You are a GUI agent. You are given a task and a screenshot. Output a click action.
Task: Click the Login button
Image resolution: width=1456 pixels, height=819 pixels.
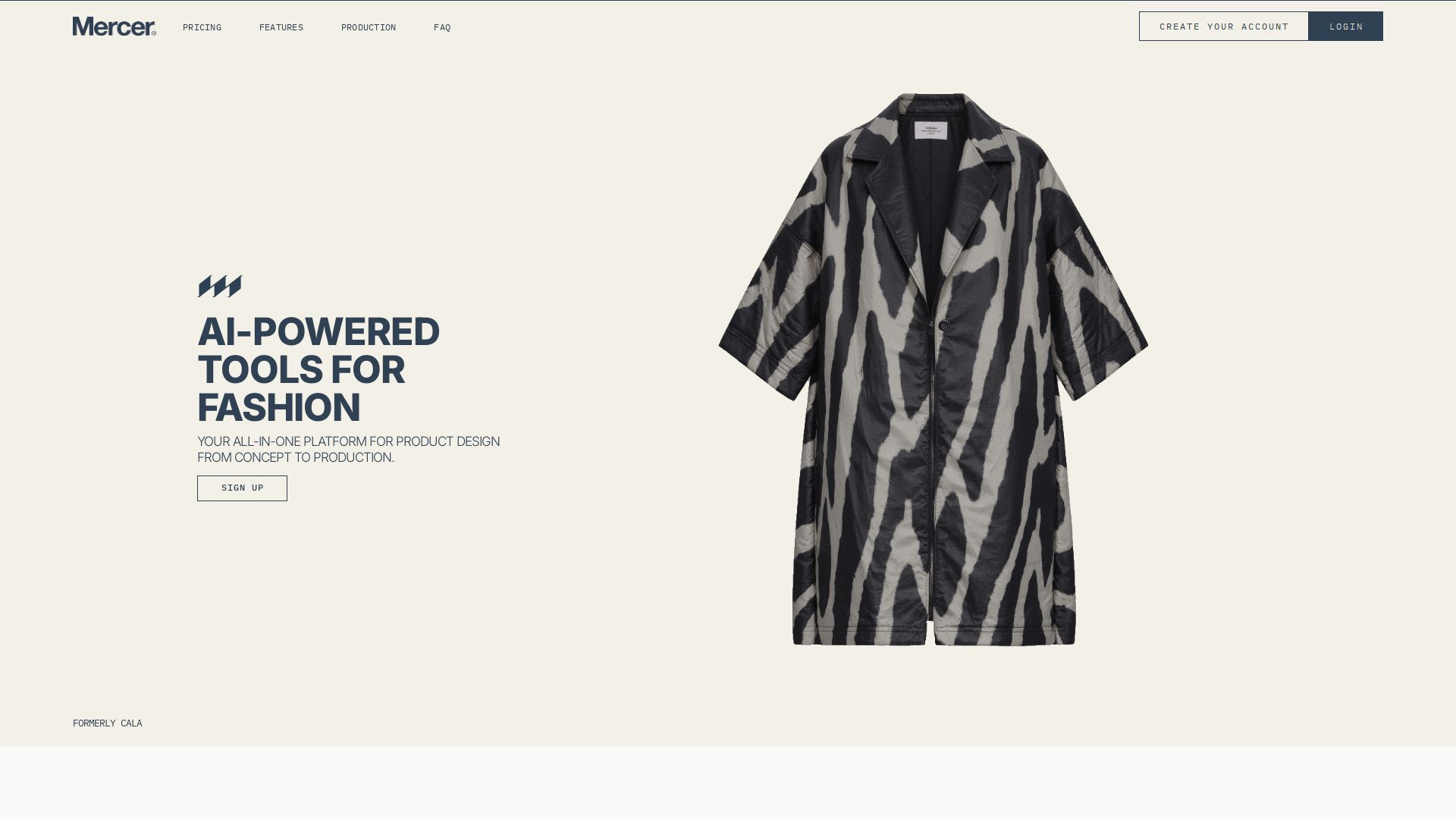coord(1346,27)
